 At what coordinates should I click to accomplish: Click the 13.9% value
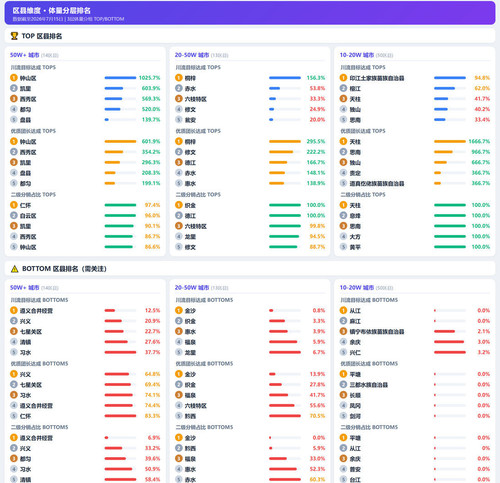[x=317, y=374]
